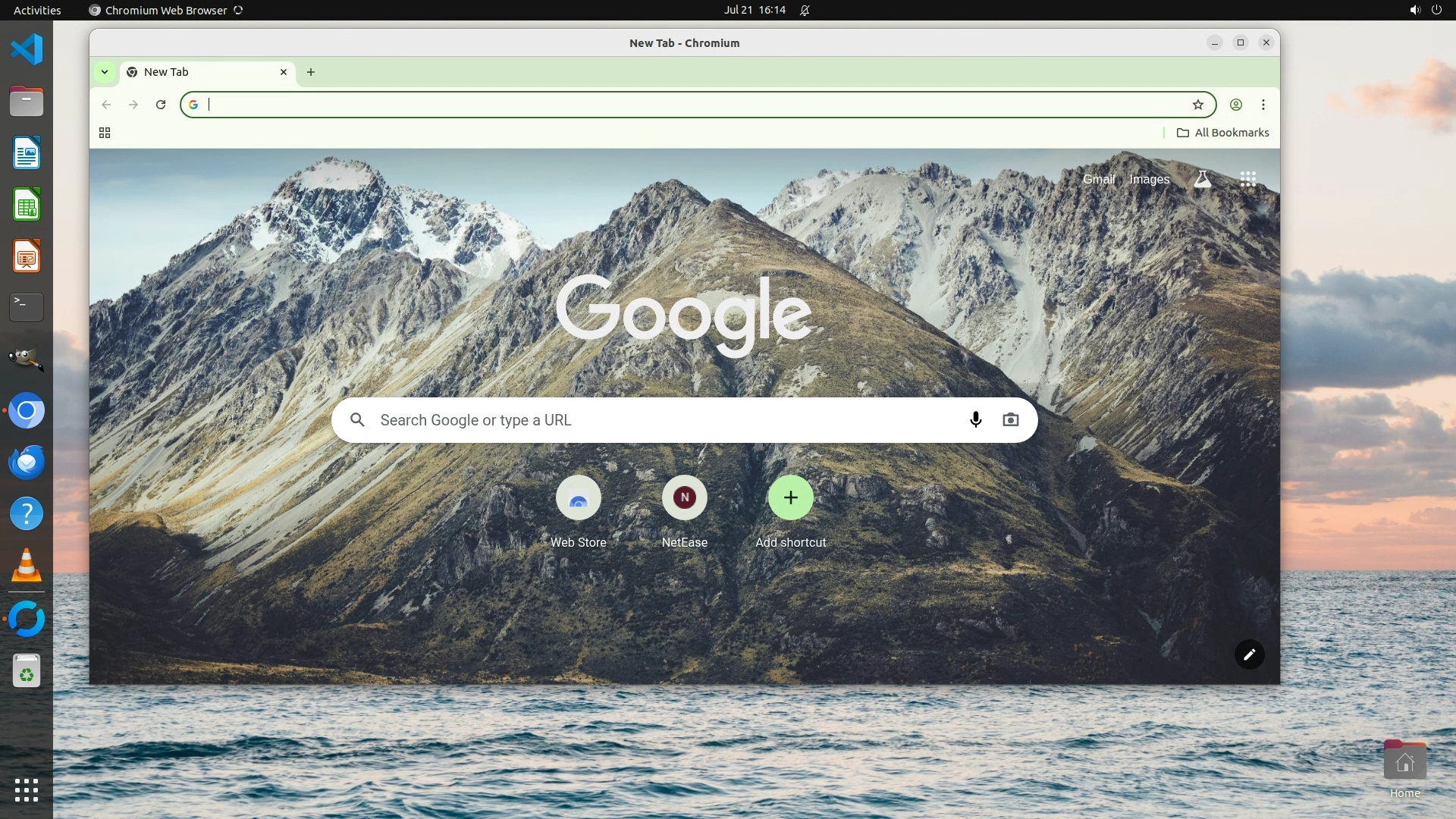
Task: Open the Web Store shortcut tile
Action: (x=578, y=498)
